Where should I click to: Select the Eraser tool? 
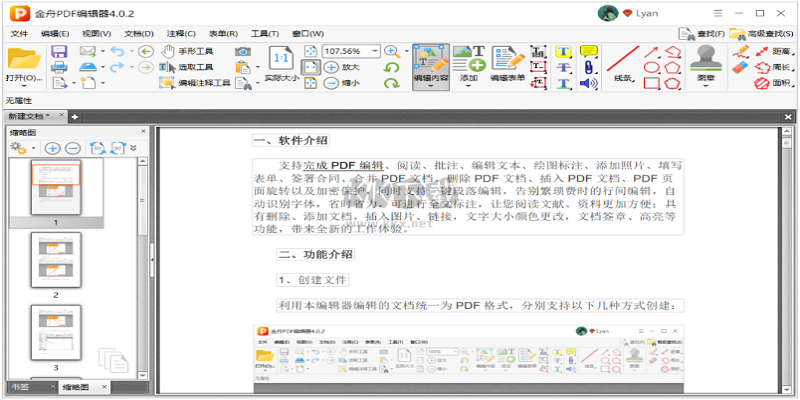coord(740,67)
